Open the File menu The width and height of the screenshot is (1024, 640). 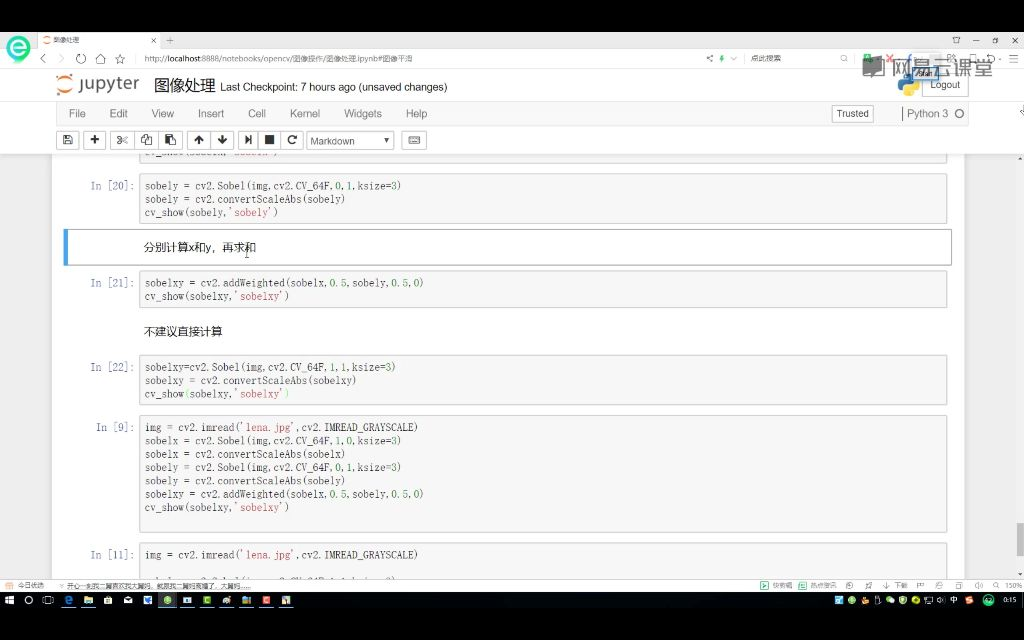point(77,114)
